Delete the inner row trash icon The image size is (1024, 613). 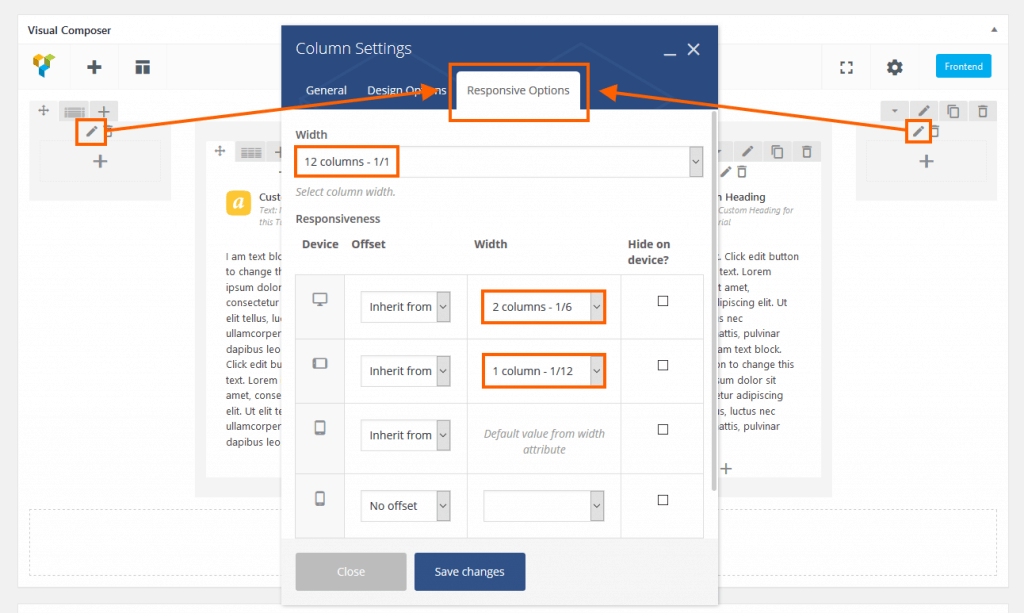point(807,152)
